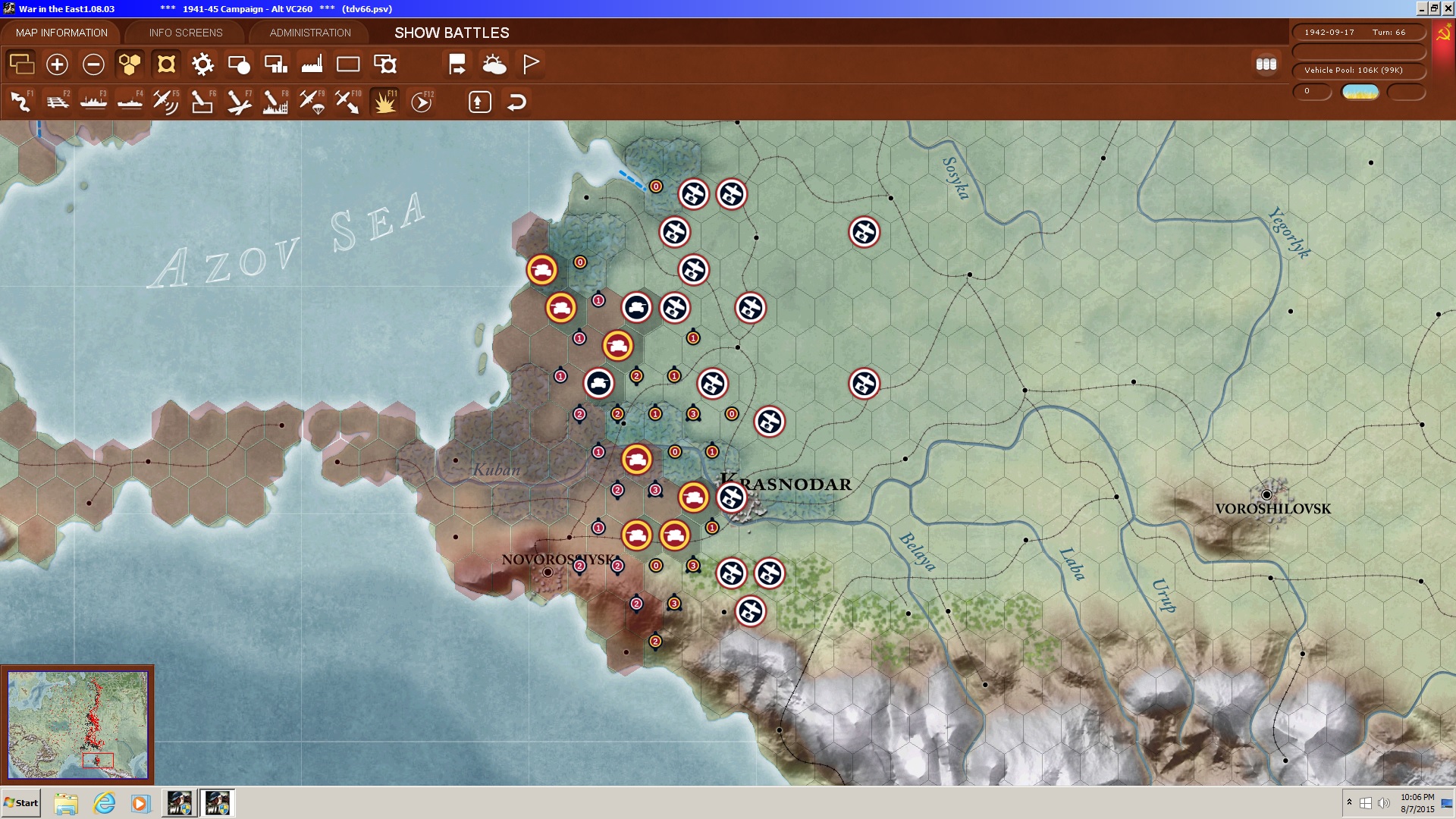This screenshot has height=819, width=1456.
Task: Zoom out with the minus icon
Action: click(93, 64)
